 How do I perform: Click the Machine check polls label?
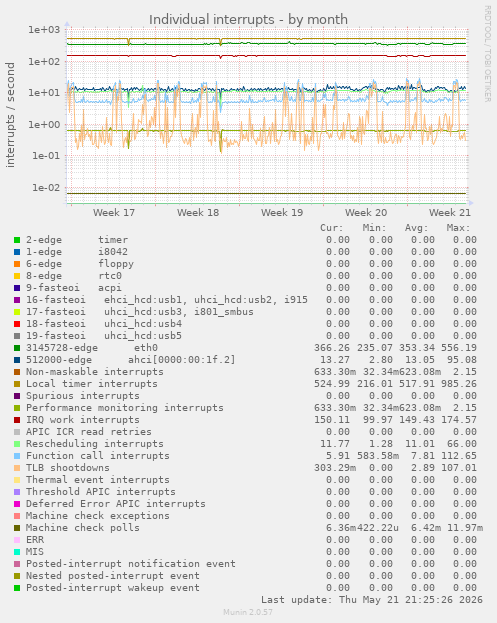click(83, 528)
